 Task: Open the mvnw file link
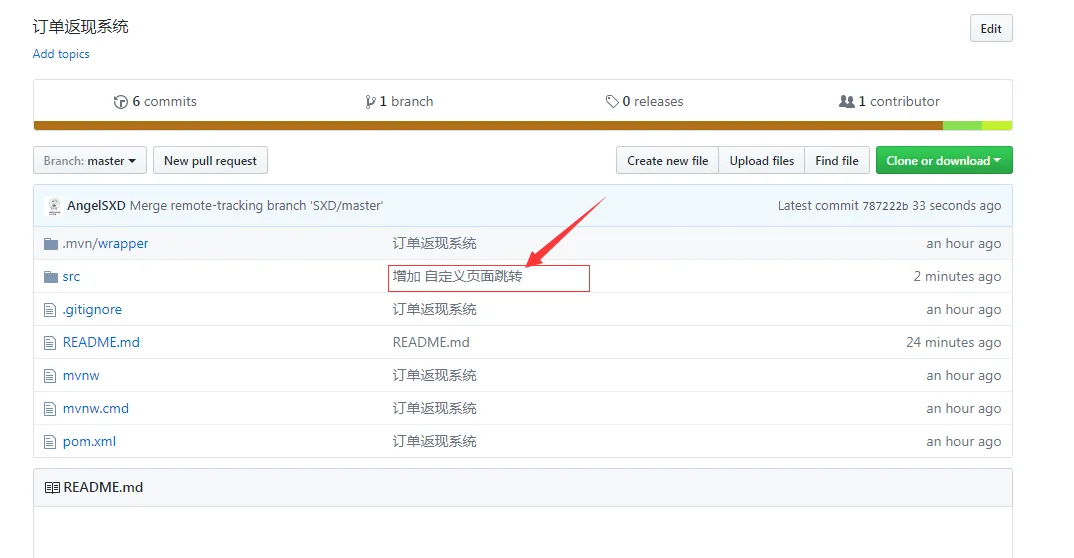81,376
